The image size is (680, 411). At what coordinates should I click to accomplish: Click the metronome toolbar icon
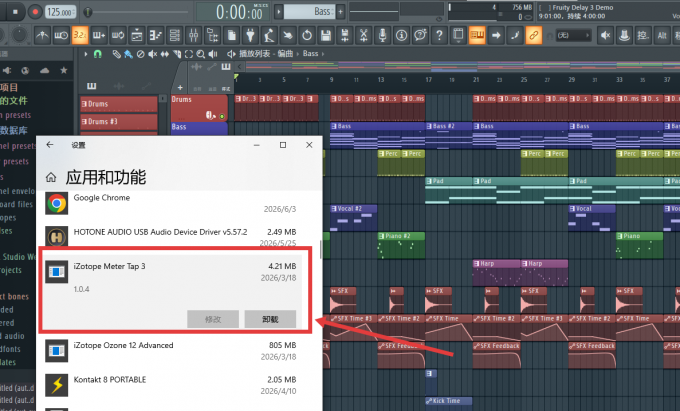[x=42, y=36]
